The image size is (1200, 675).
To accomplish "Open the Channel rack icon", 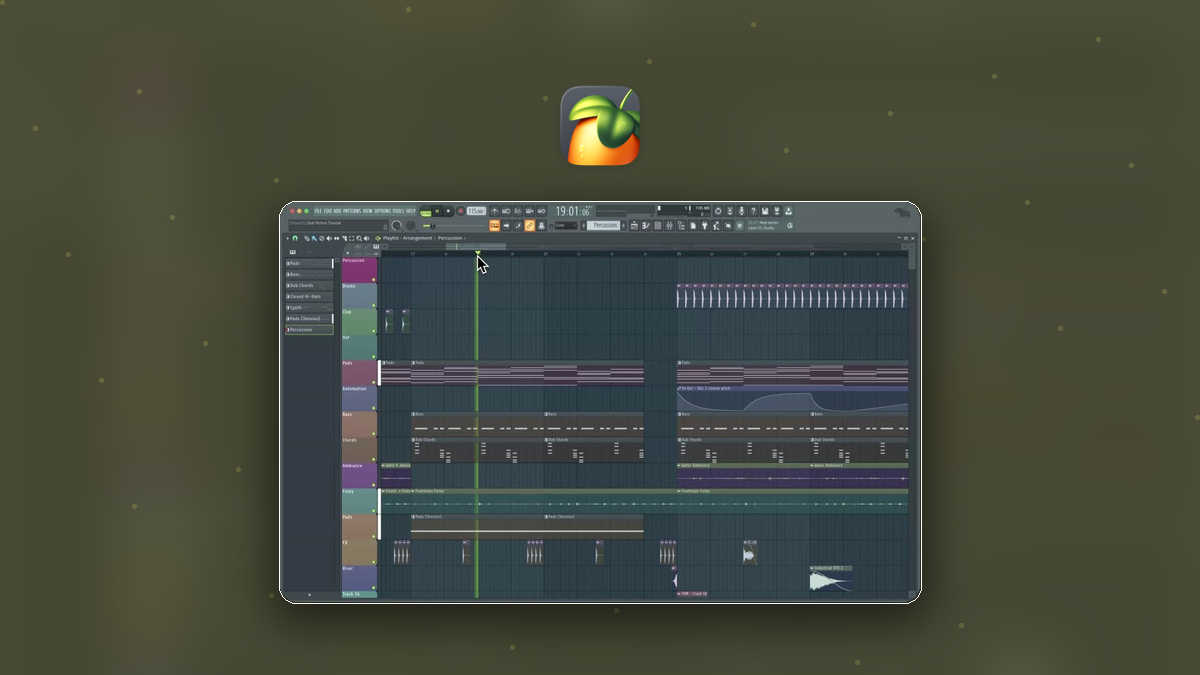I will [658, 225].
